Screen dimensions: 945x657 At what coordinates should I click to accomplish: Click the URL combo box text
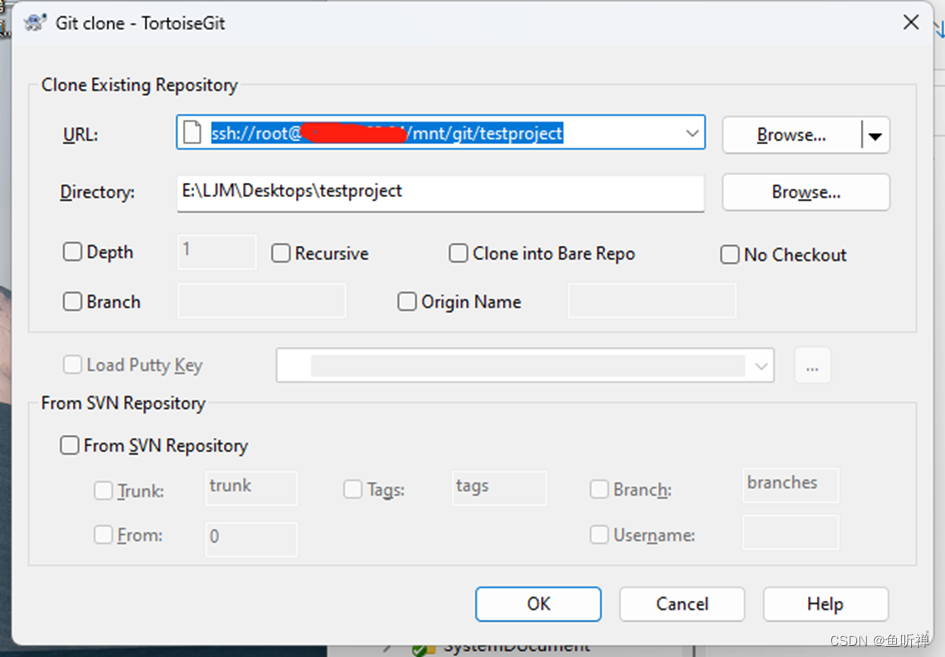coord(387,133)
